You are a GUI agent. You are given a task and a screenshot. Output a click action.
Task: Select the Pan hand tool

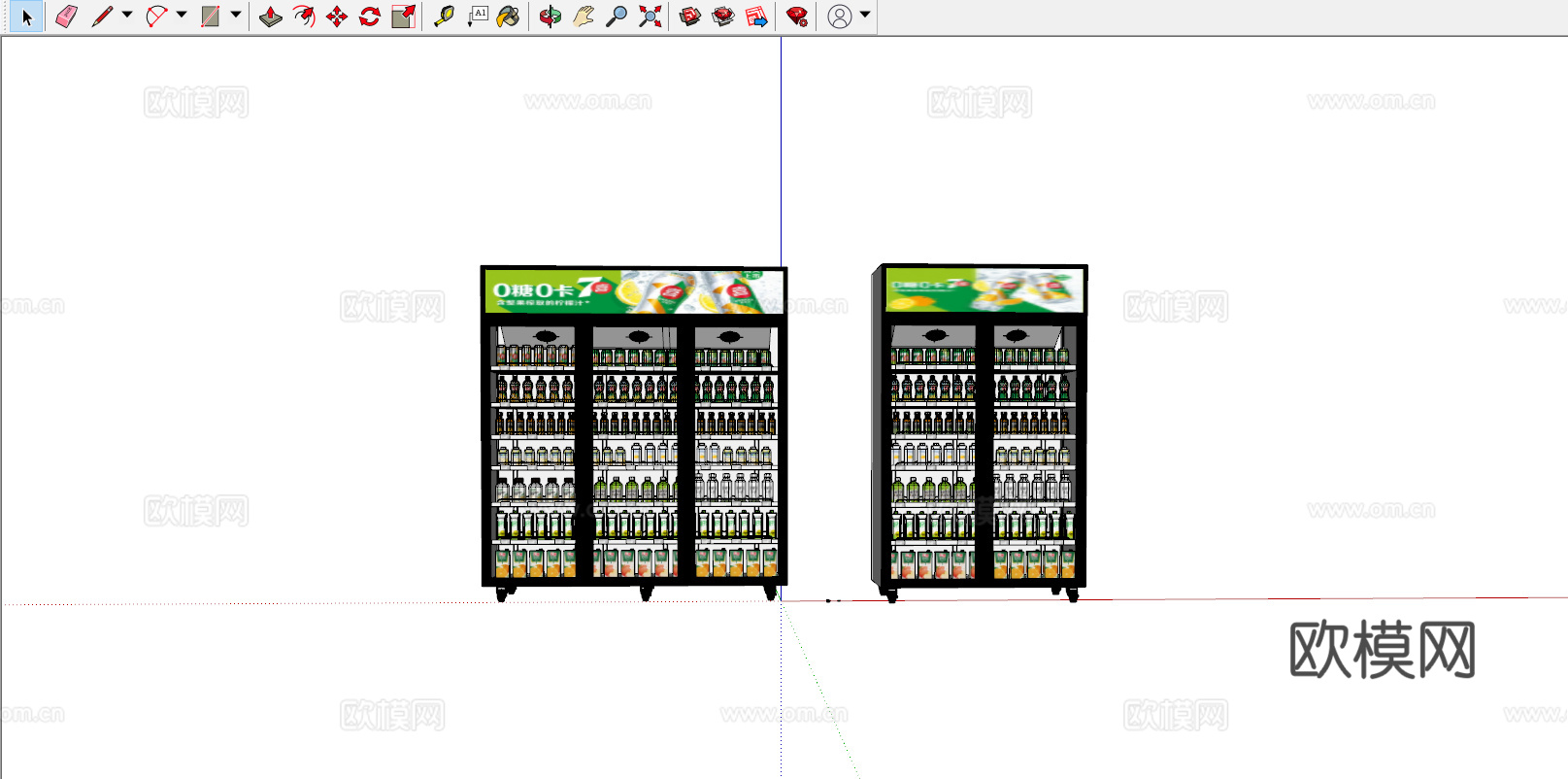coord(584,17)
